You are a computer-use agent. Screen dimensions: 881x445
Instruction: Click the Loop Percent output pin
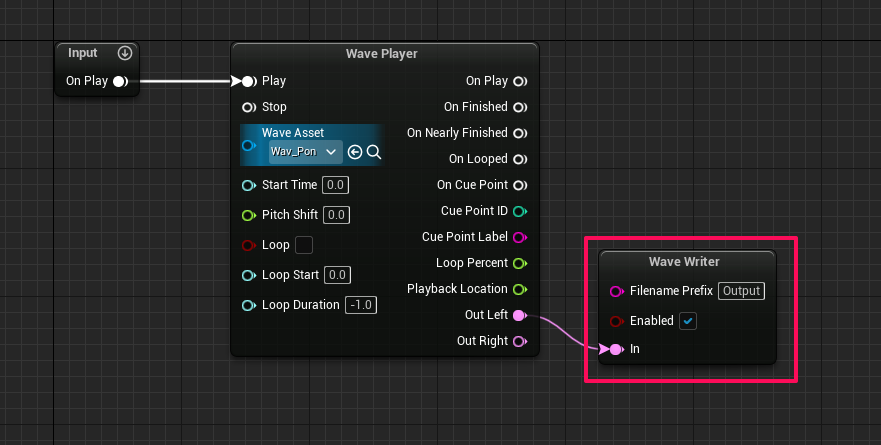tap(520, 263)
